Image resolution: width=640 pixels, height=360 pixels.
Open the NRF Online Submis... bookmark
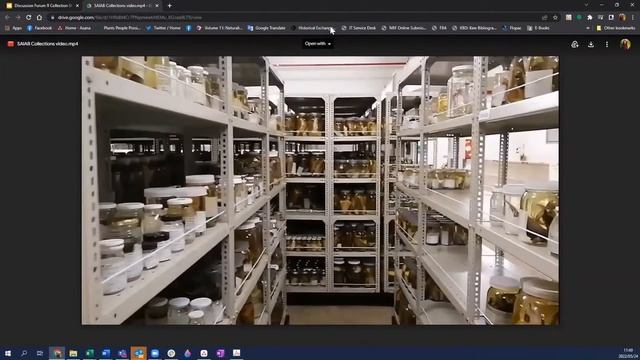(x=404, y=28)
